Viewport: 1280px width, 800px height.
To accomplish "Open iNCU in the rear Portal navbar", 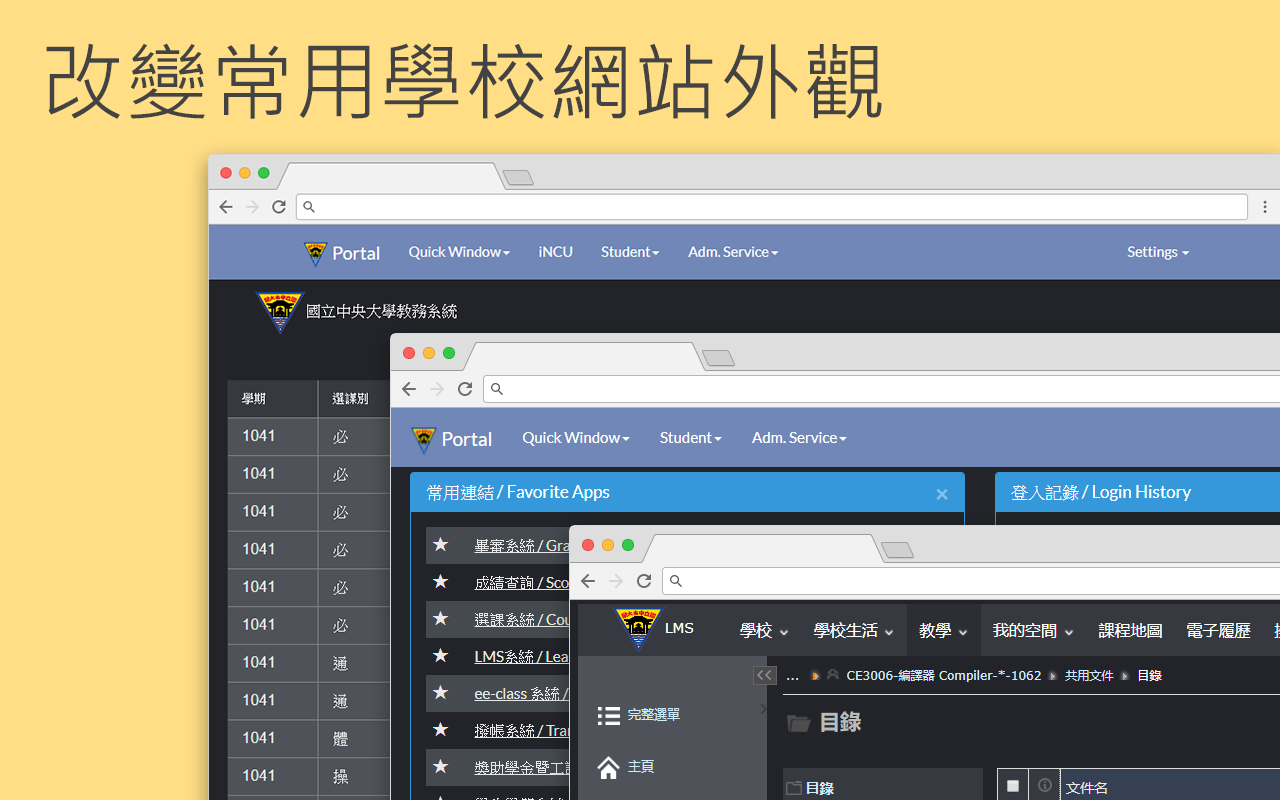I will click(x=556, y=252).
